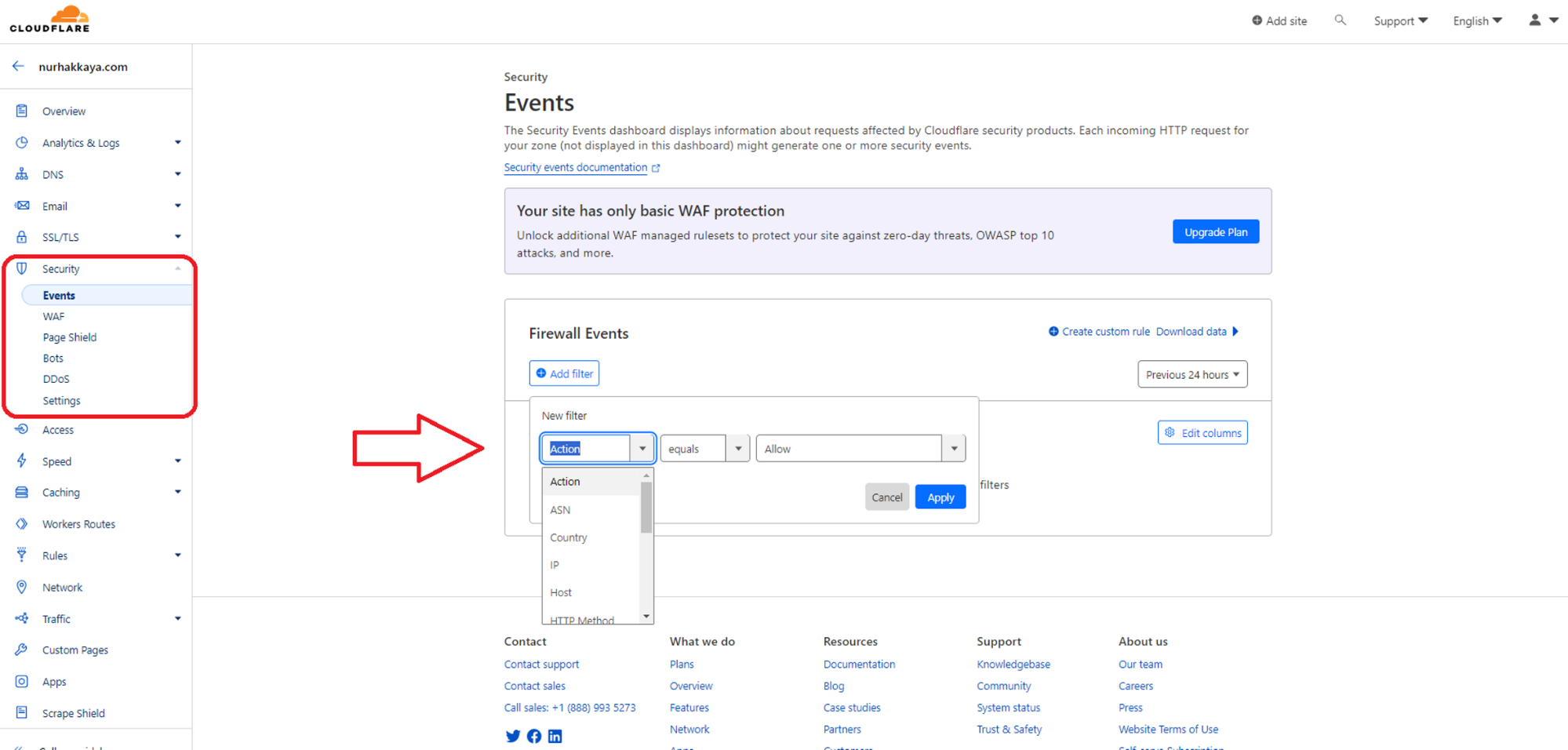
Task: Click the Apps sidebar icon
Action: pyautogui.click(x=22, y=681)
